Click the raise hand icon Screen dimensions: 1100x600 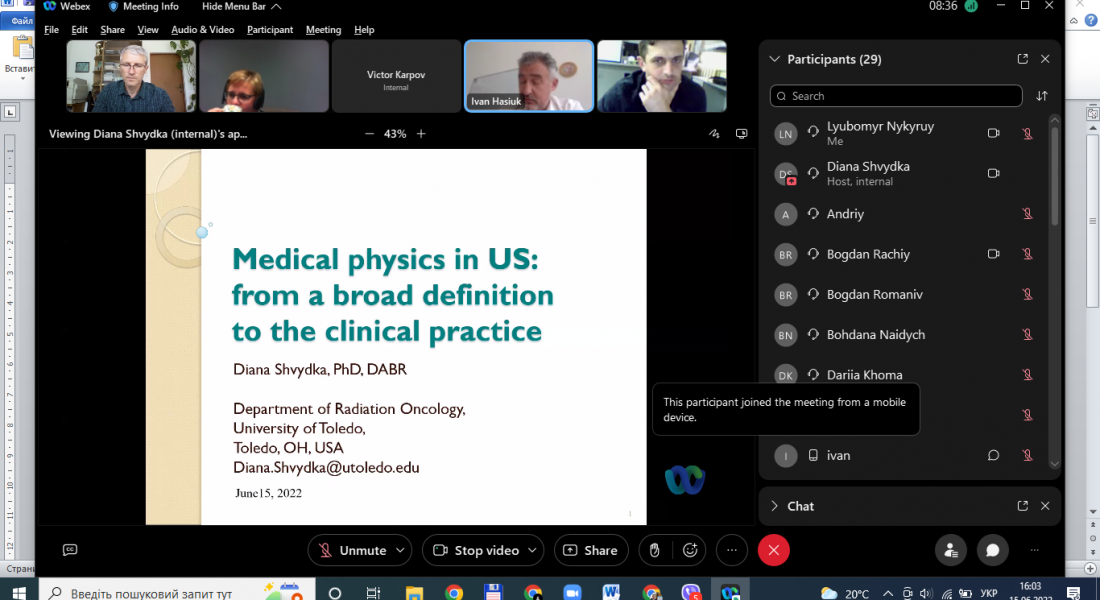tap(654, 550)
